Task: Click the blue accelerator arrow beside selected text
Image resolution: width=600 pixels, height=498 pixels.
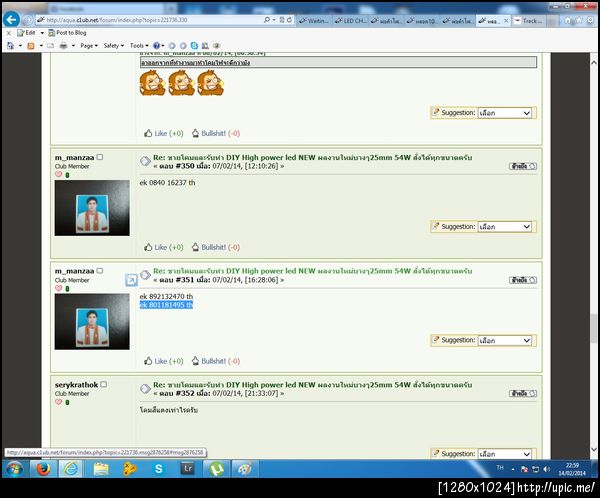Action: coord(131,280)
